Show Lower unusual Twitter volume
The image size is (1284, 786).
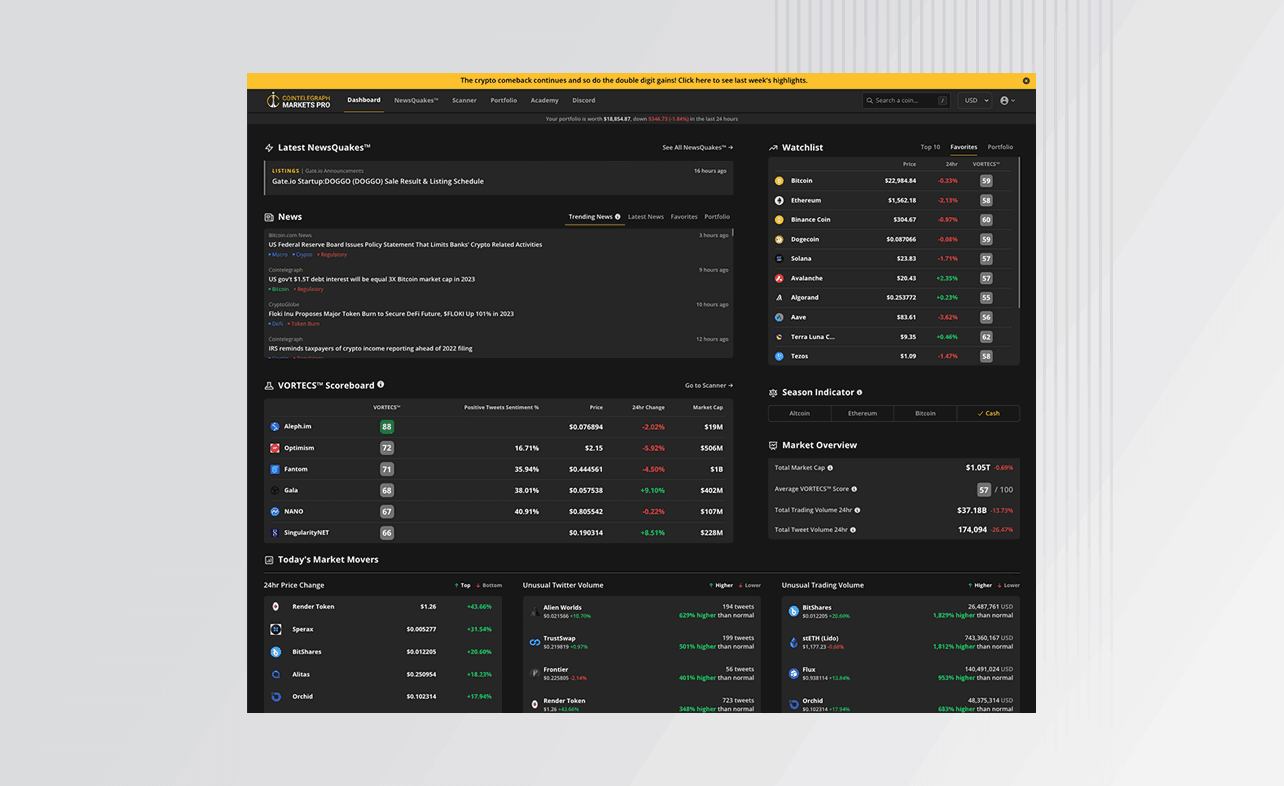[x=750, y=586]
